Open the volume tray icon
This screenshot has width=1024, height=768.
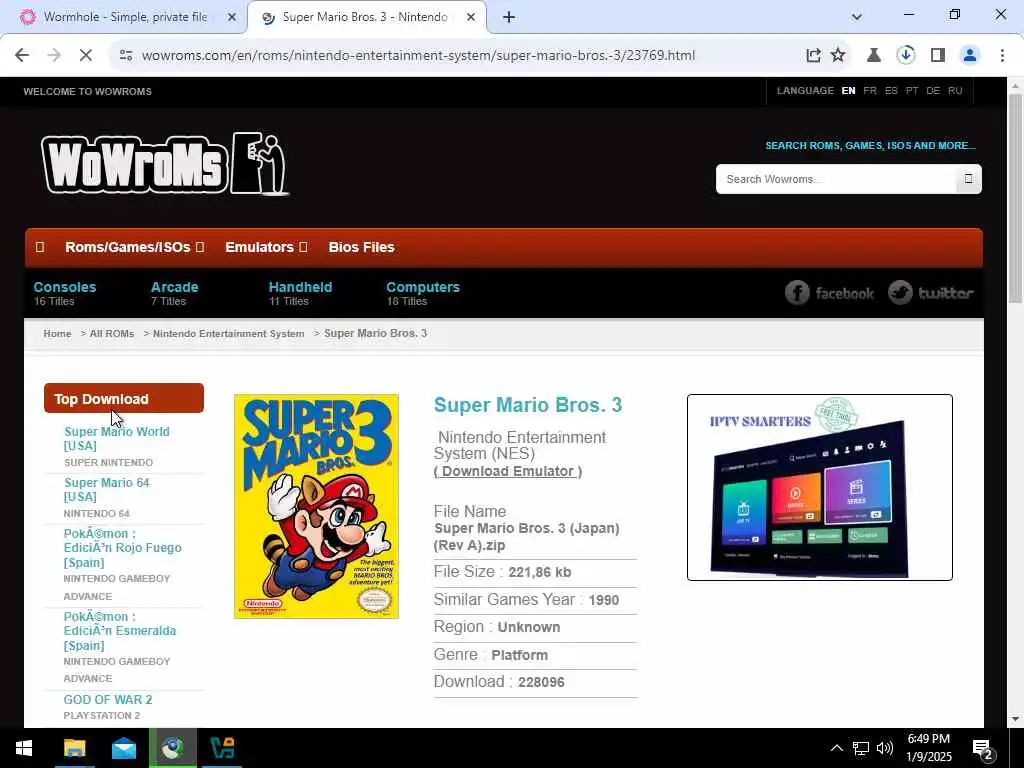coord(885,748)
